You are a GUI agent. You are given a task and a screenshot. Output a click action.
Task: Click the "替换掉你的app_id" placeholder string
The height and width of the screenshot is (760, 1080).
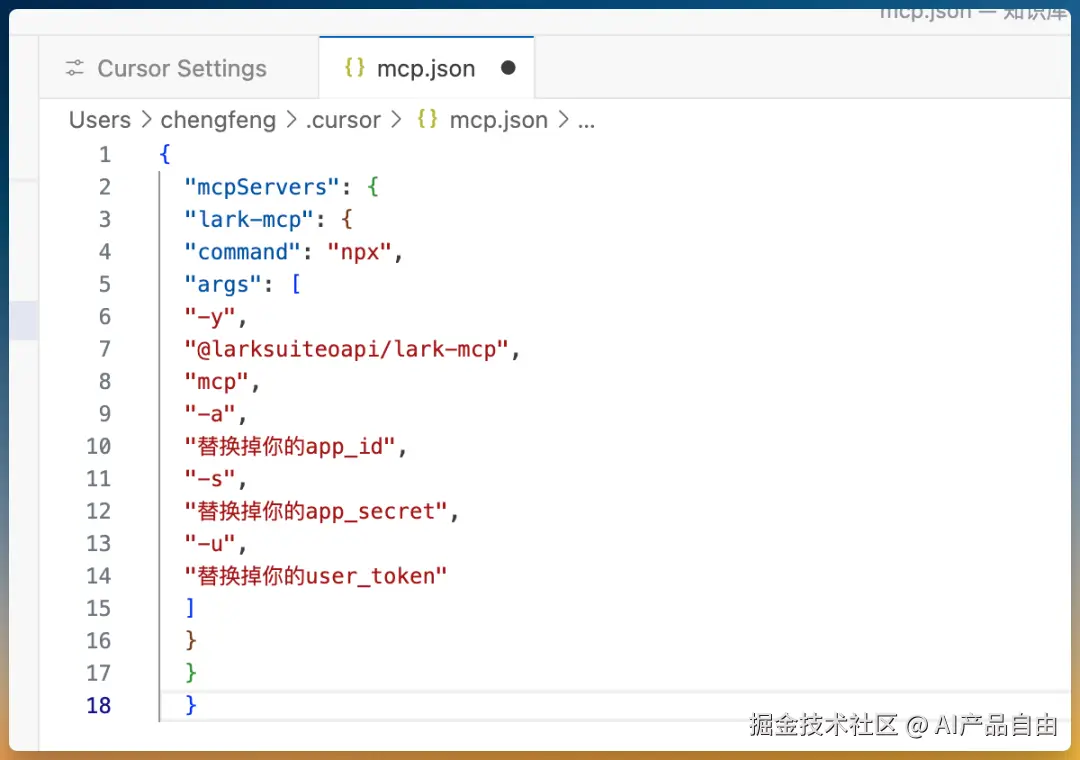click(289, 446)
